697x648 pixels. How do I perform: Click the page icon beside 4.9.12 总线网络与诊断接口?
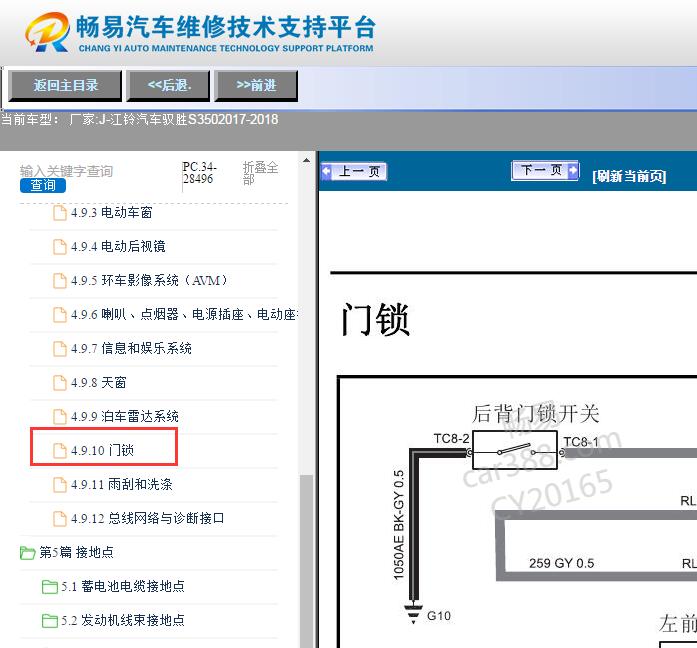[60, 519]
